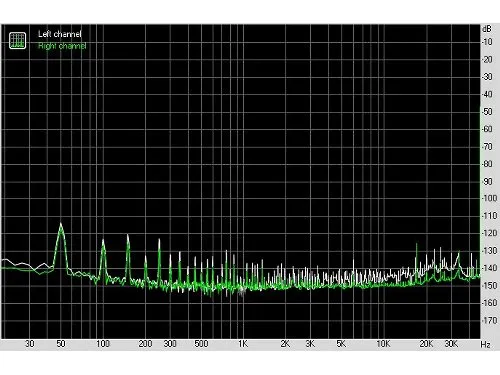Click the 30 Hz frequency axis label

30,344
